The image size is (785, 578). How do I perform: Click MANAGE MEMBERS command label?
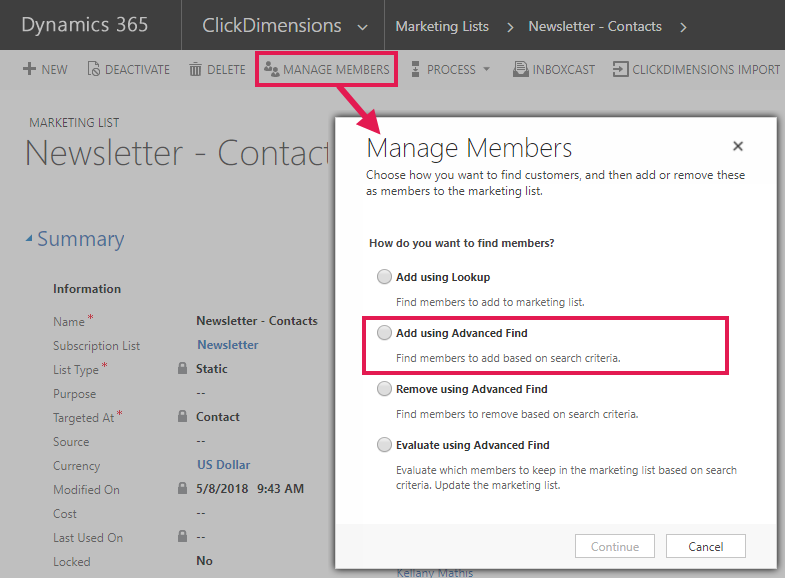pos(336,70)
